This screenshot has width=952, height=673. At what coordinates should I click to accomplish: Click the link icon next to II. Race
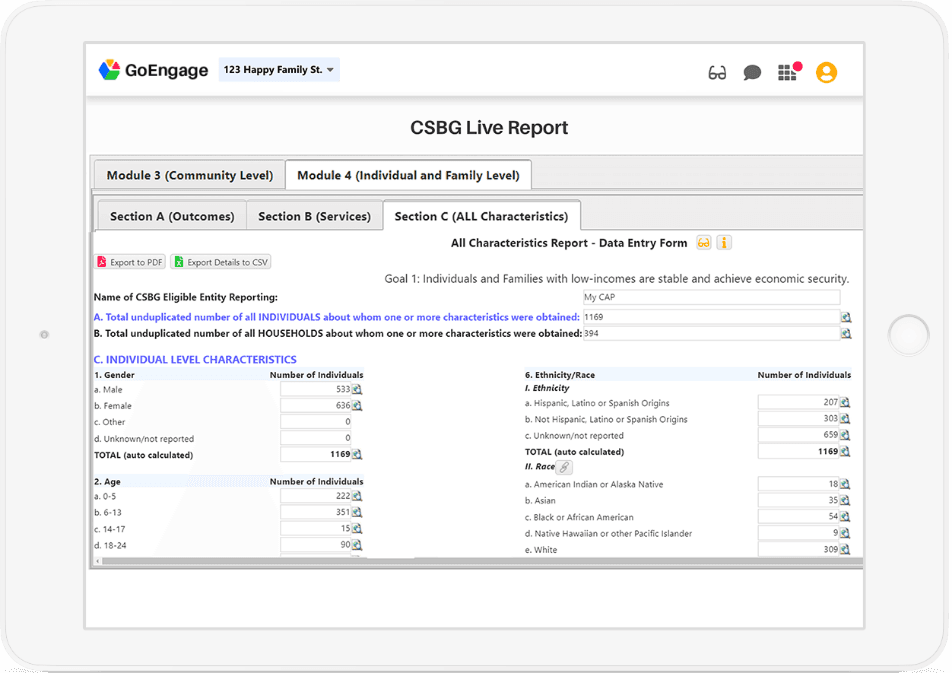tap(564, 467)
